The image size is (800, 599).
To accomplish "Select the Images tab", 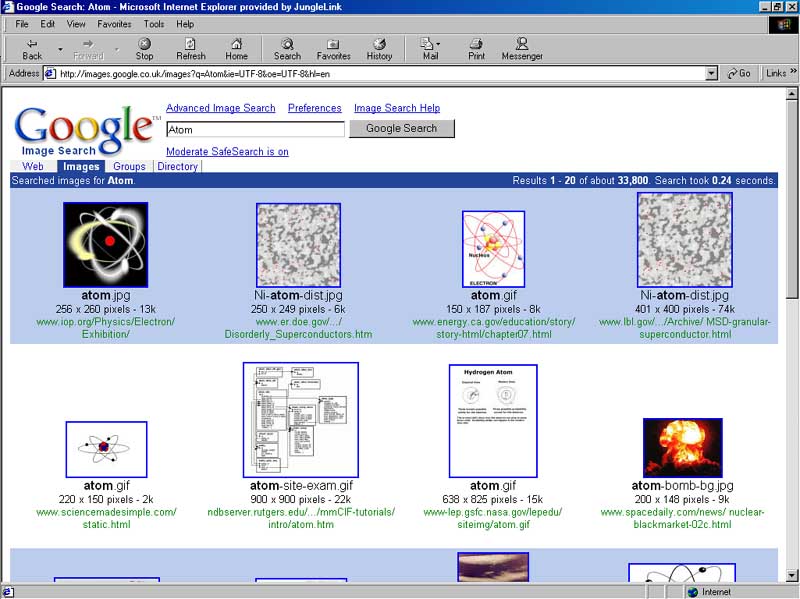I will coord(81,166).
